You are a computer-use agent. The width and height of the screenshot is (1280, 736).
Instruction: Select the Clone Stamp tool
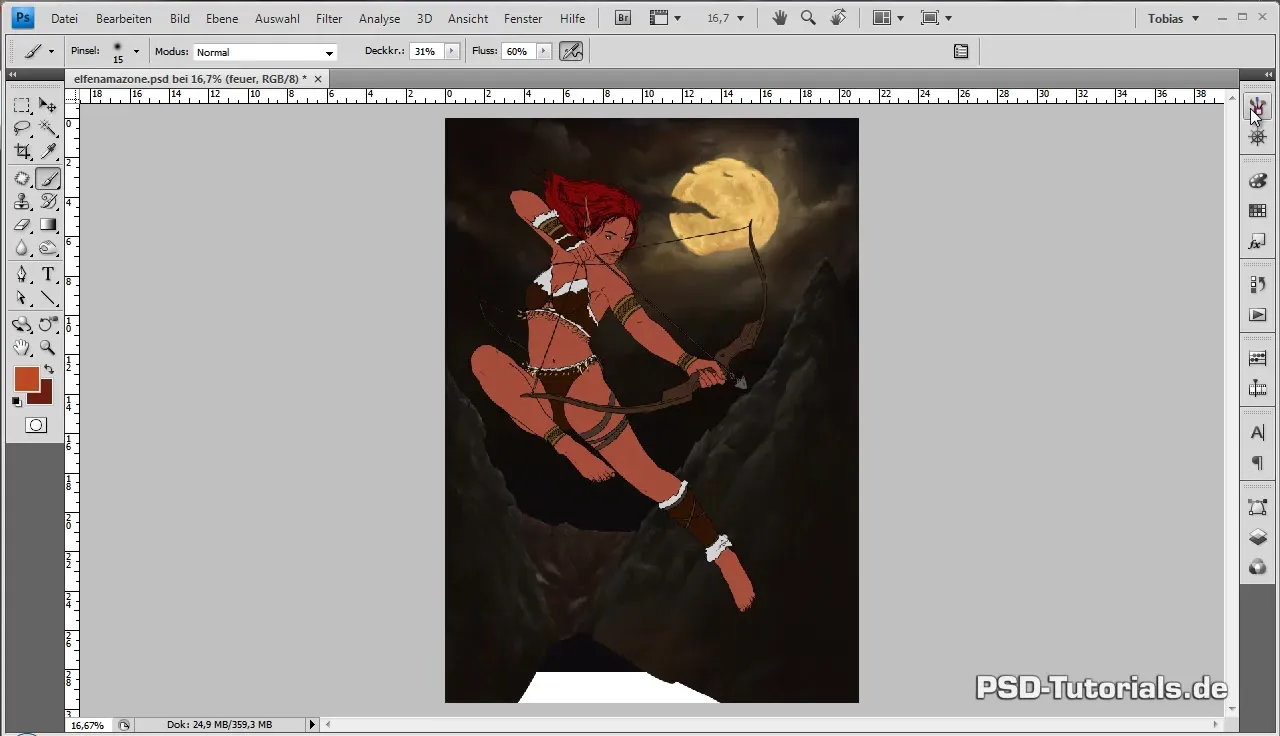[x=22, y=202]
